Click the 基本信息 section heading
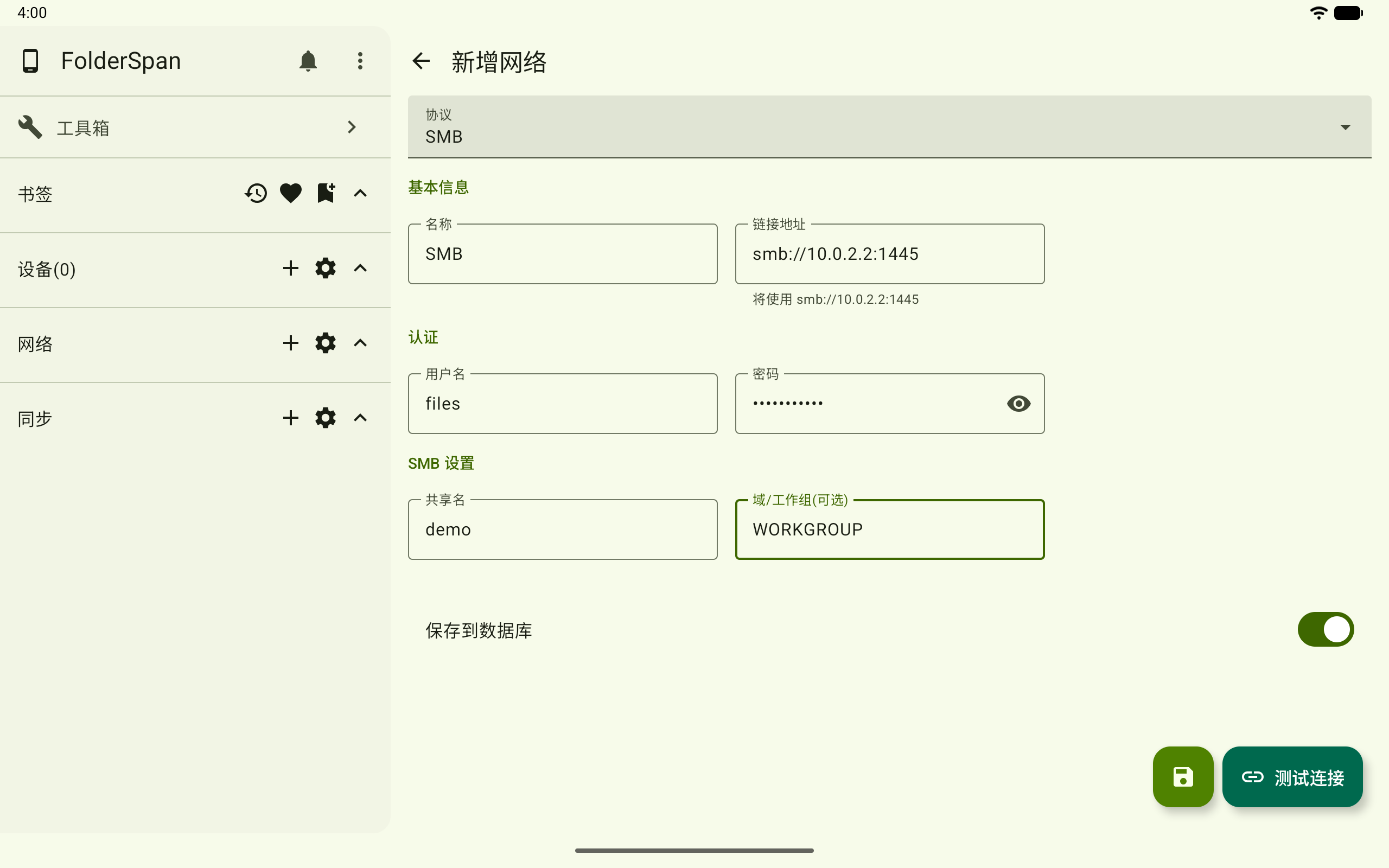Screen dimensions: 1389x868 [x=438, y=187]
